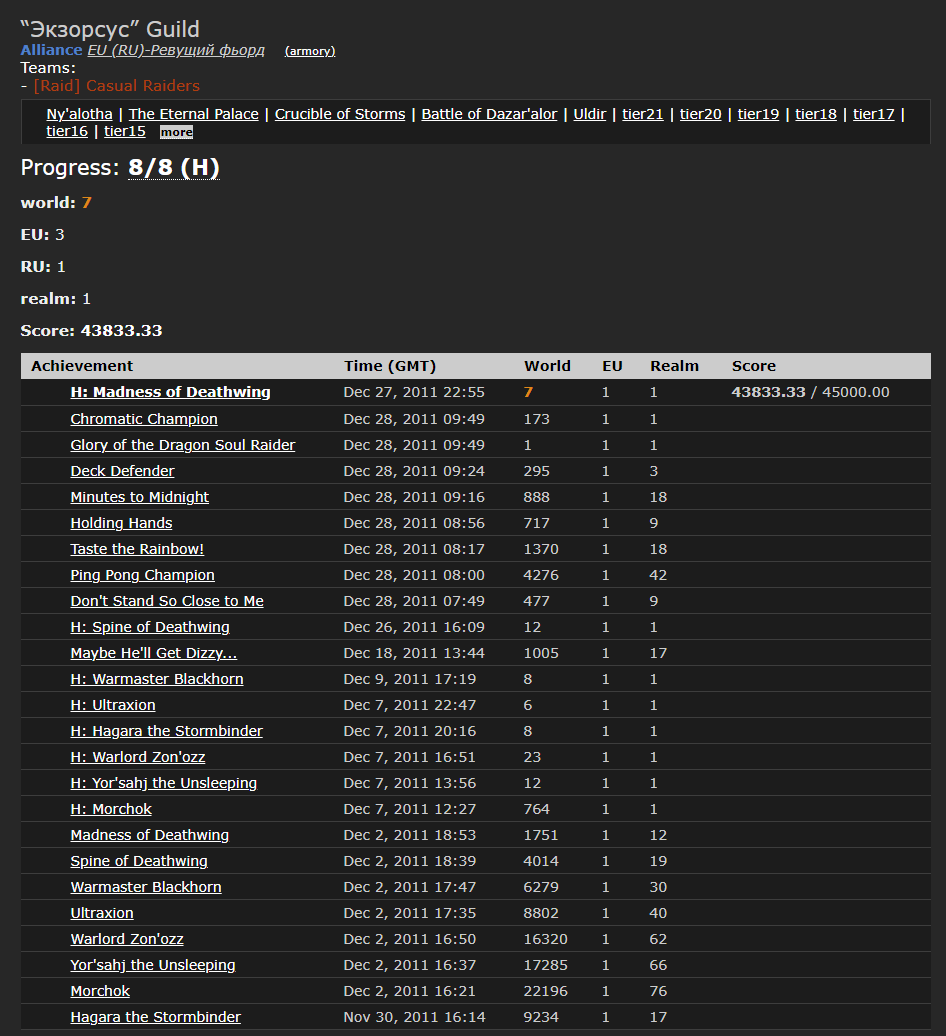Select the tier19 tab
Screen dimensions: 946x1036
pos(758,114)
